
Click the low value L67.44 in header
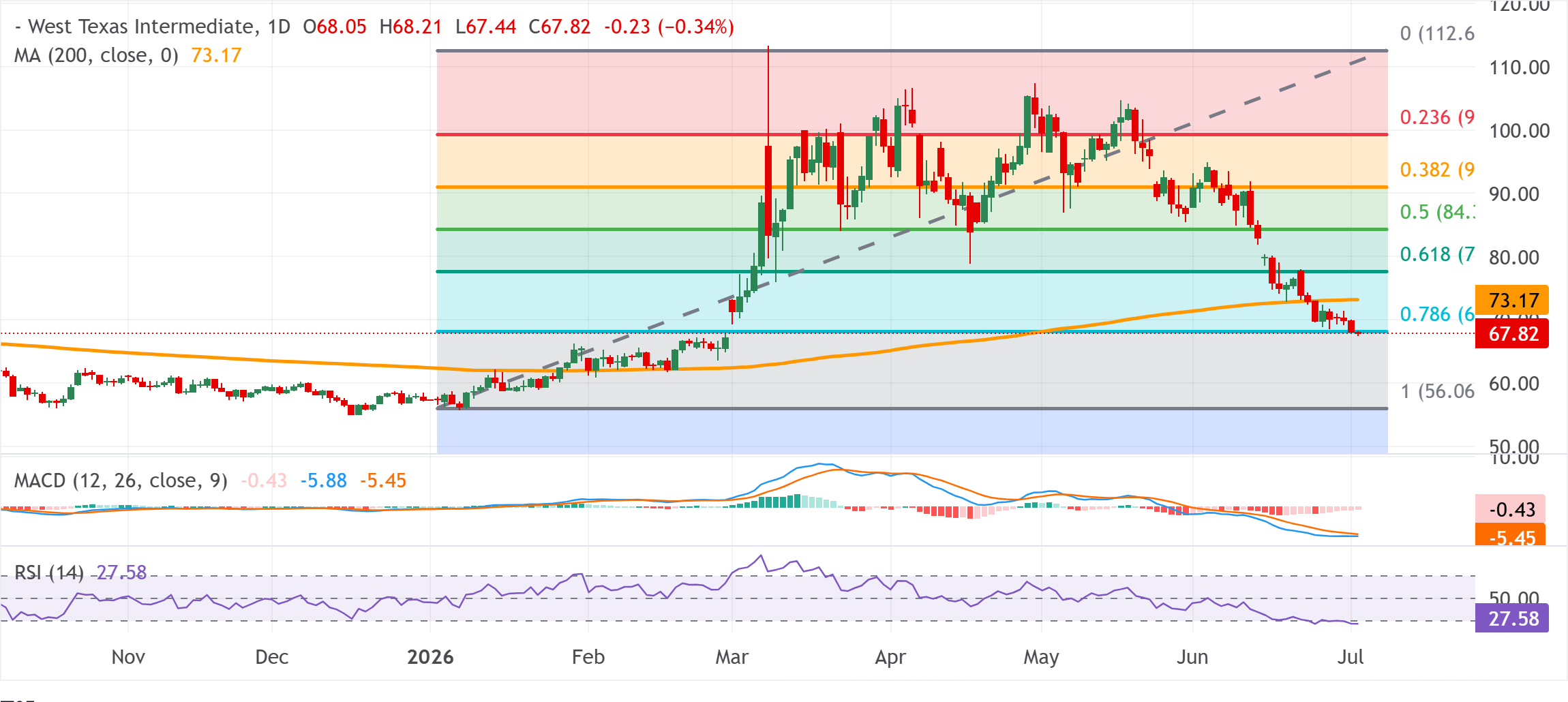pos(485,27)
